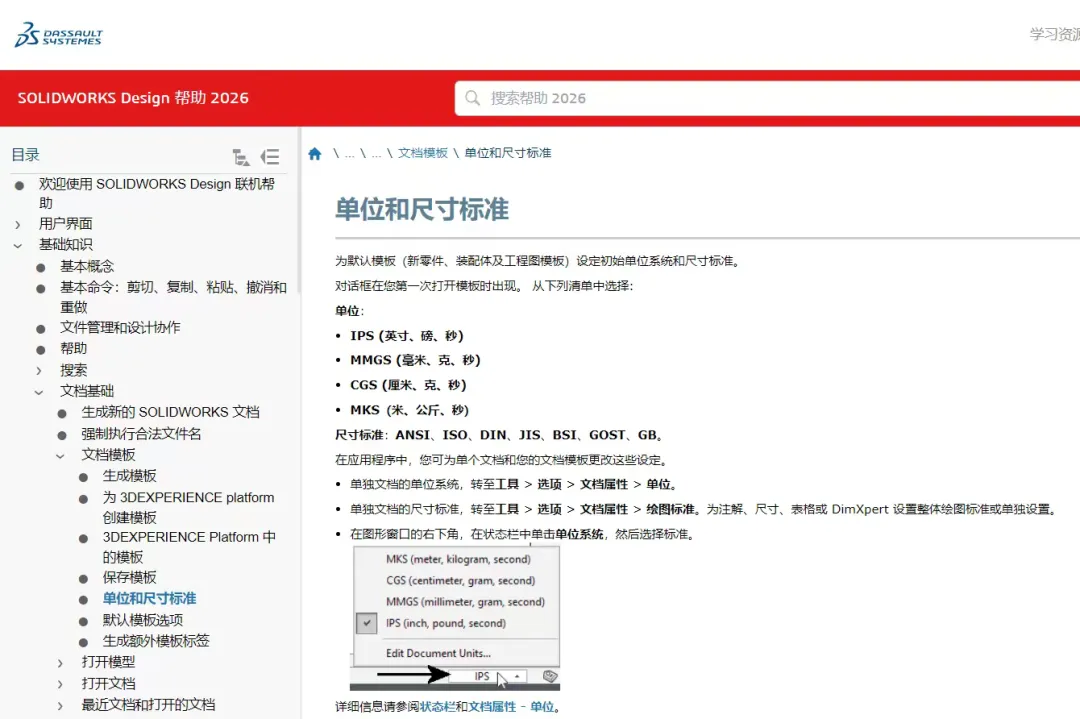Expand the 打开模型 tree node

(61, 663)
